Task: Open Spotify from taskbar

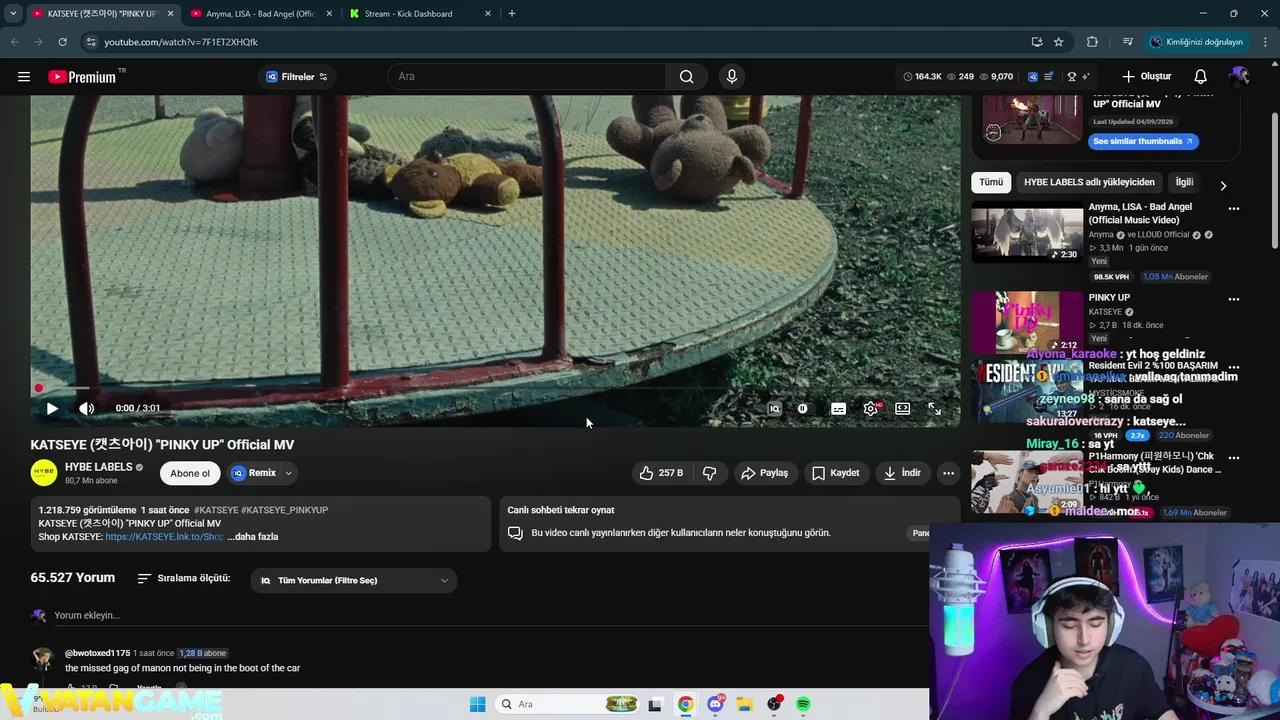Action: pos(803,704)
